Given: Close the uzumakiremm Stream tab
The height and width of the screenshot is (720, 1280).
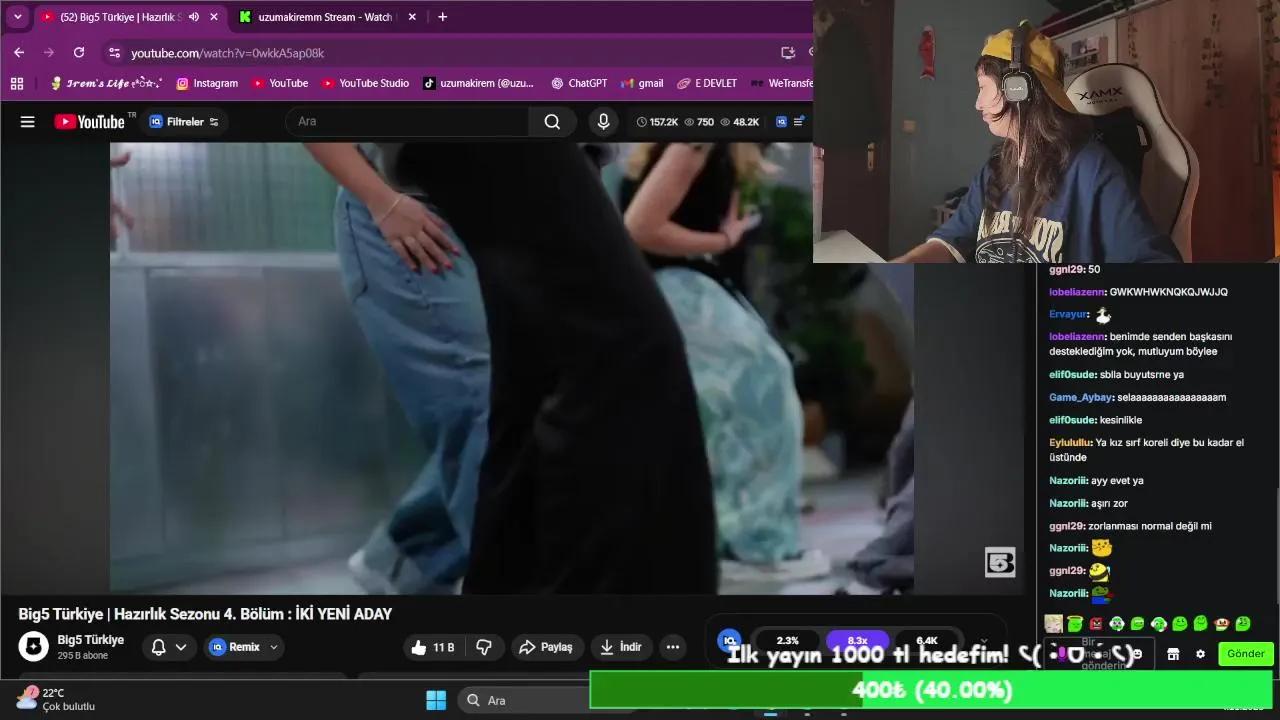Looking at the screenshot, I should [x=412, y=17].
